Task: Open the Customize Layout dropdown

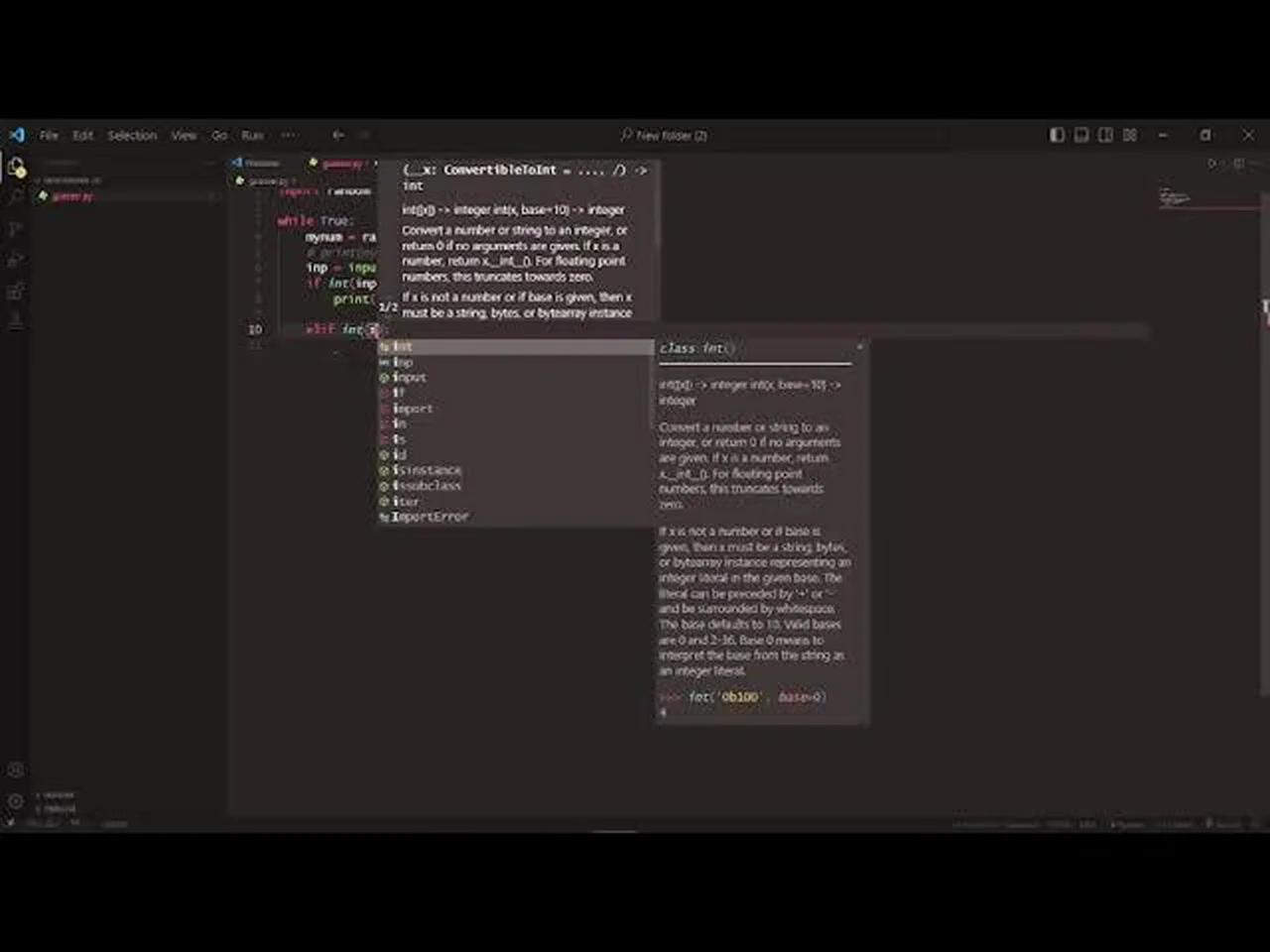Action: [1129, 135]
